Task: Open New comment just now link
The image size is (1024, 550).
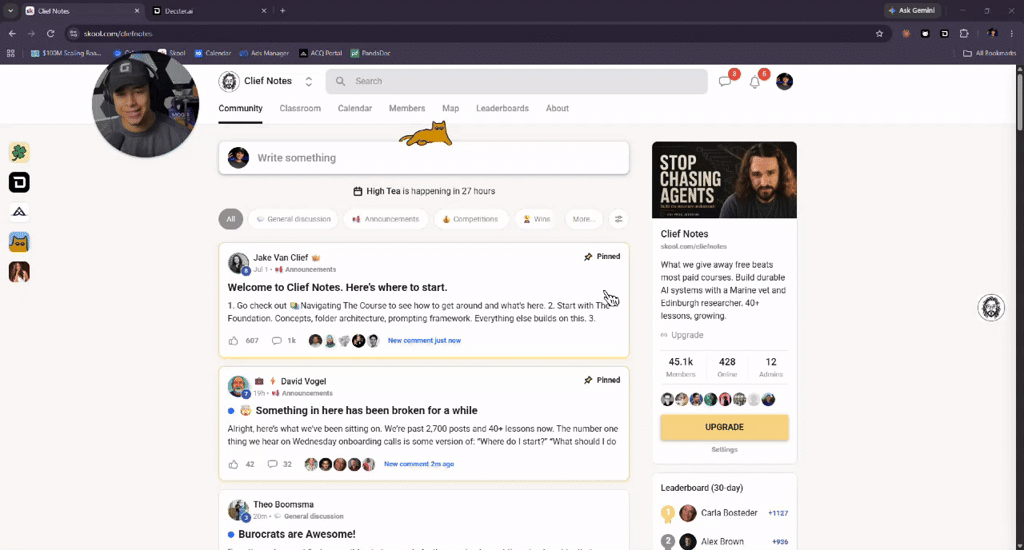Action: [424, 340]
